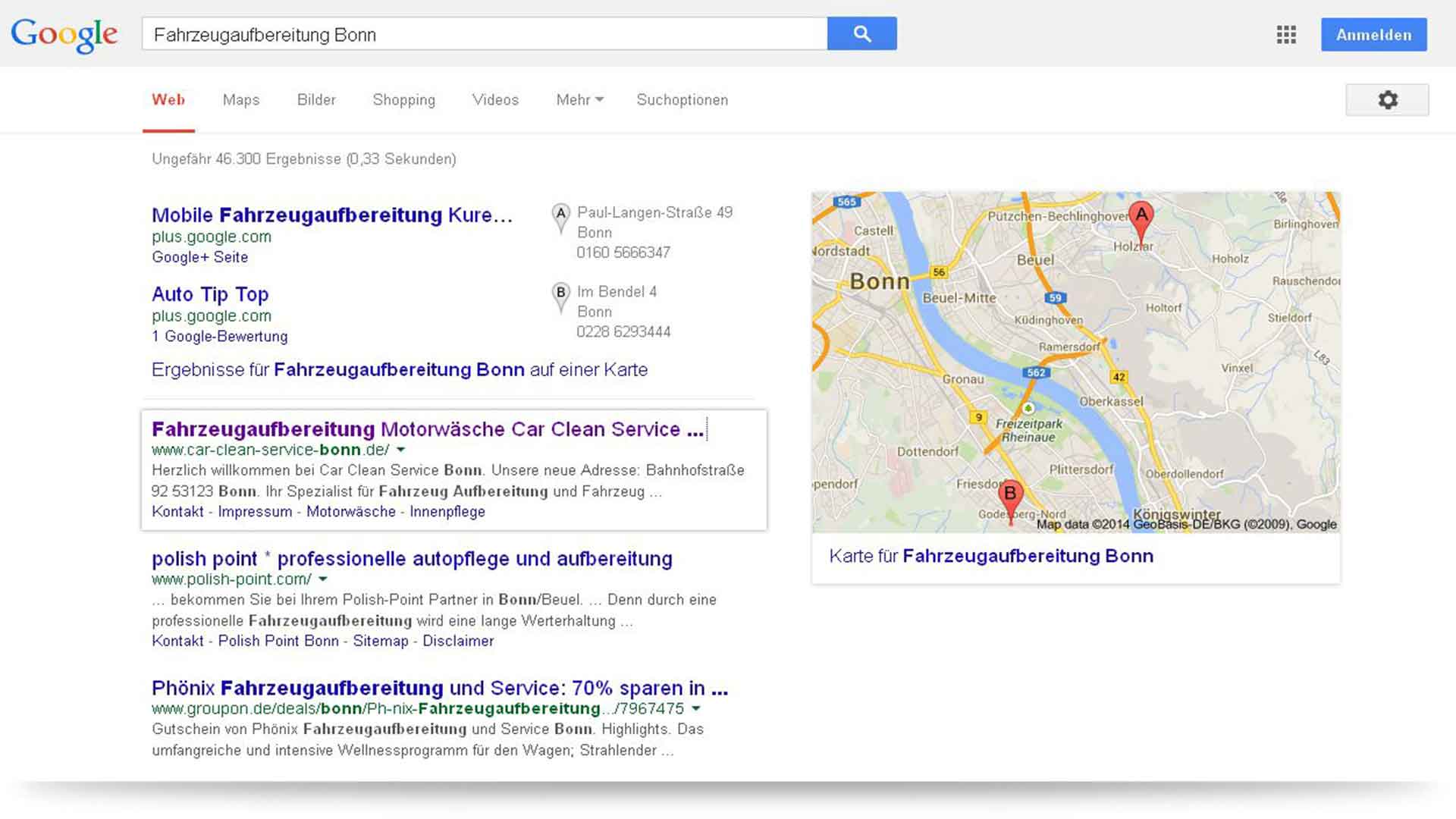Click Kontakt sitelink under polish point
The width and height of the screenshot is (1456, 819).
(177, 641)
